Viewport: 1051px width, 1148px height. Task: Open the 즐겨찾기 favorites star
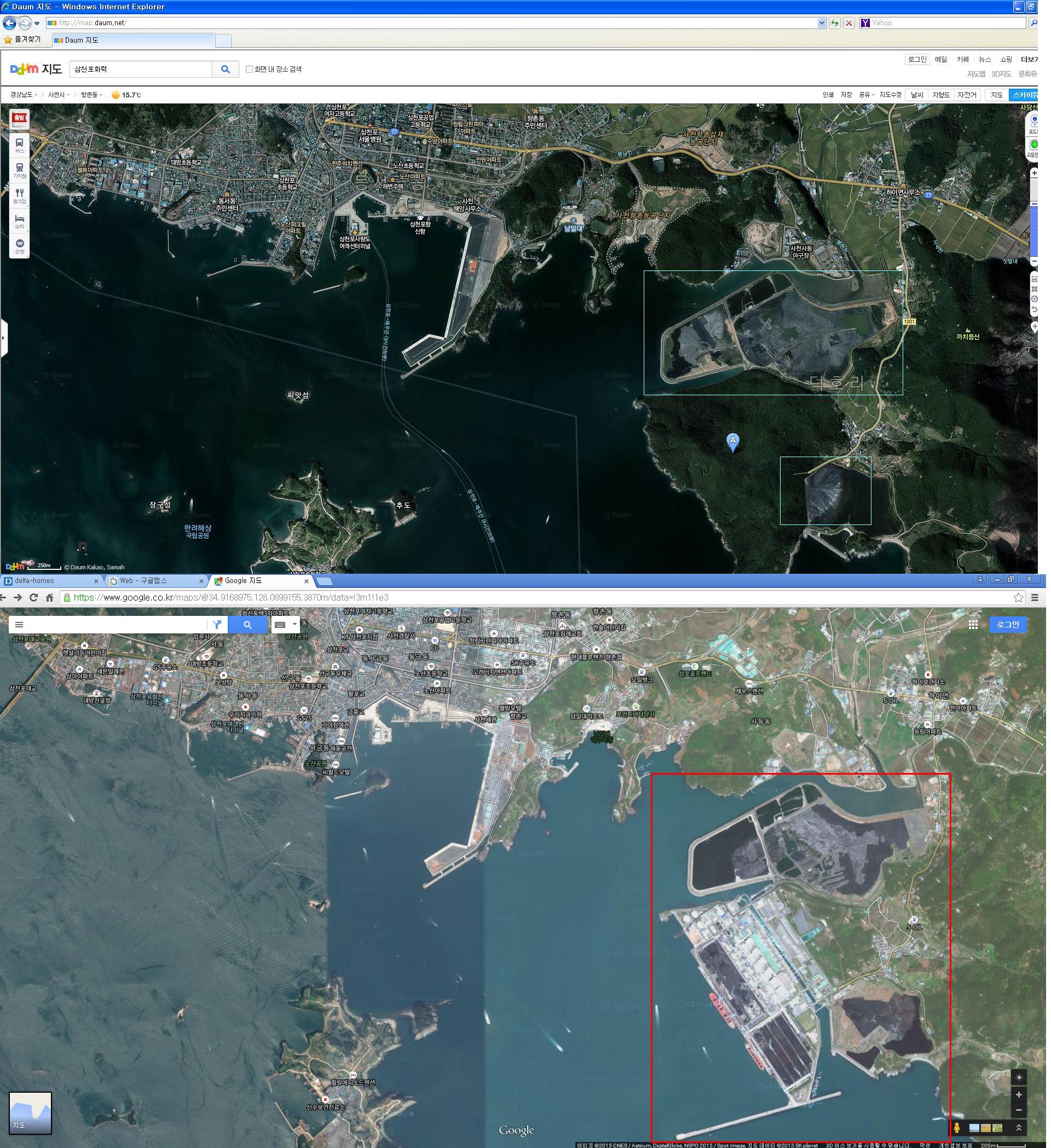(x=8, y=40)
